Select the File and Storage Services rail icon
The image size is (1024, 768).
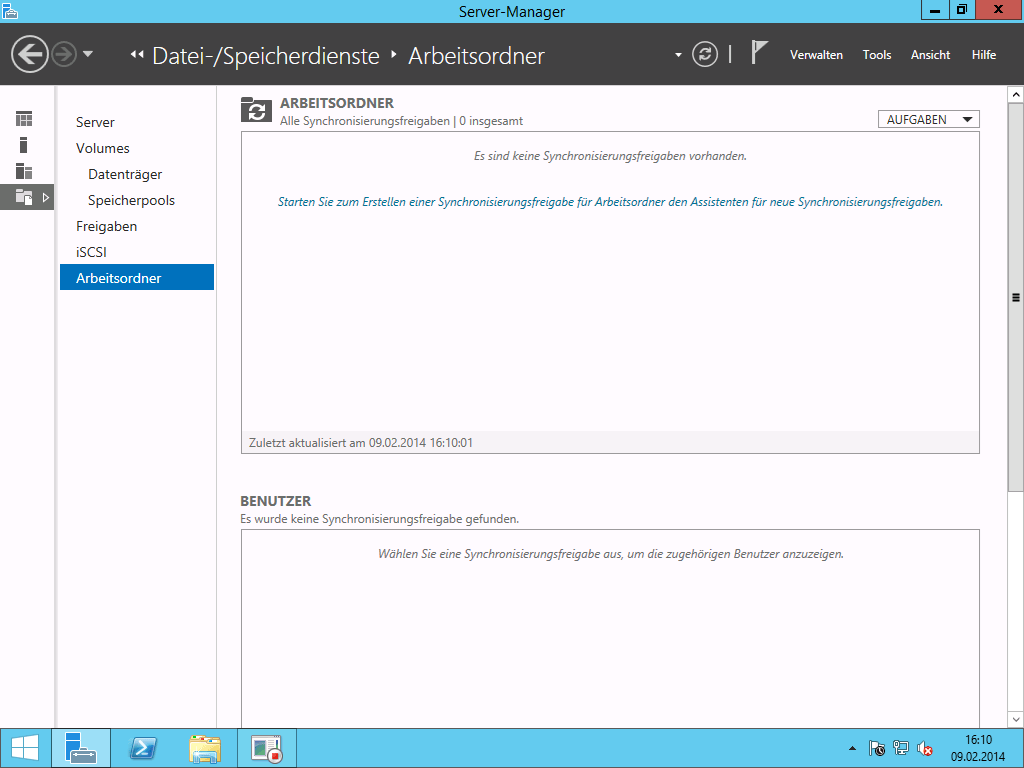click(x=24, y=197)
